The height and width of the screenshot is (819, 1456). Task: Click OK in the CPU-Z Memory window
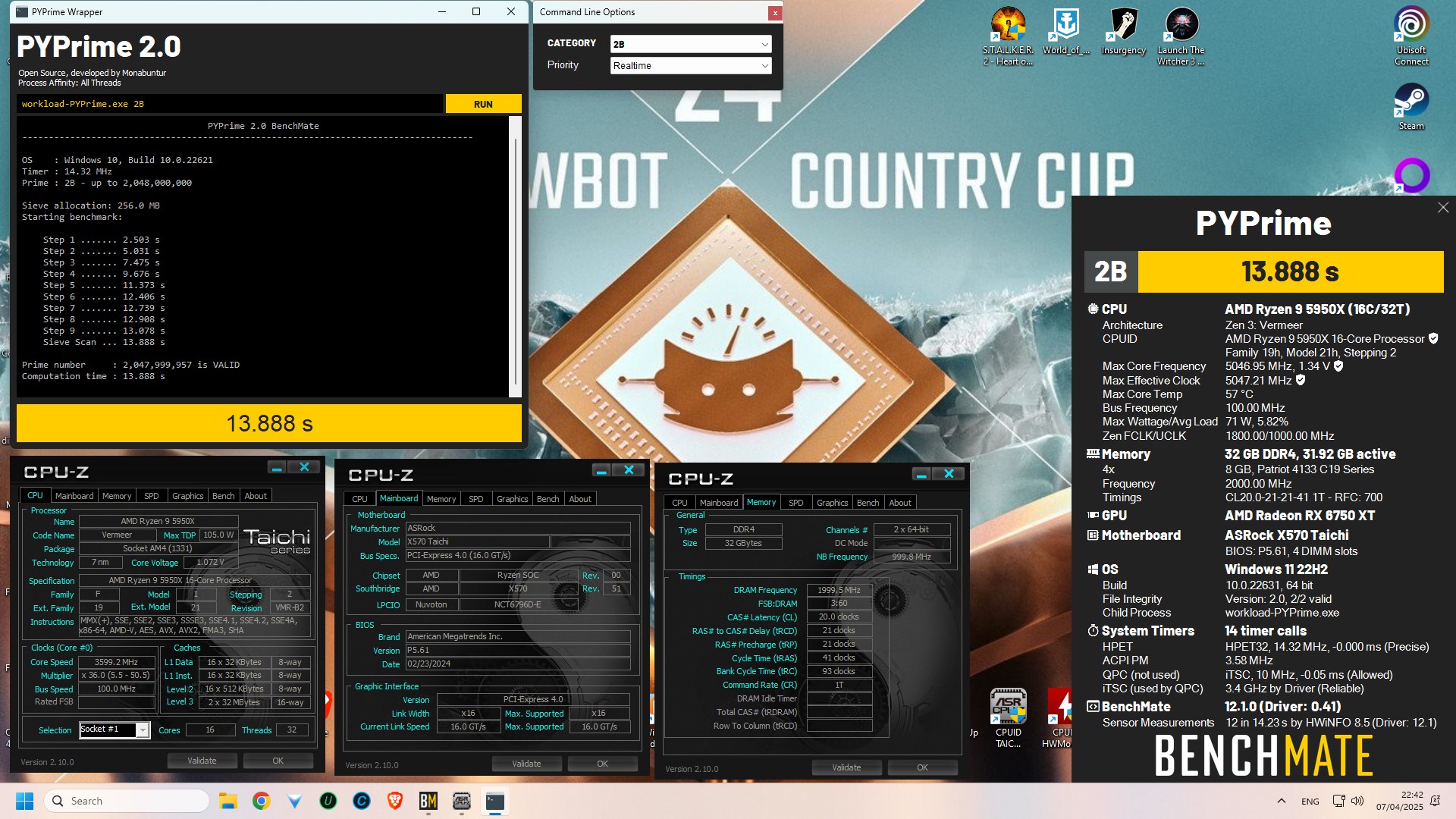pyautogui.click(x=922, y=767)
